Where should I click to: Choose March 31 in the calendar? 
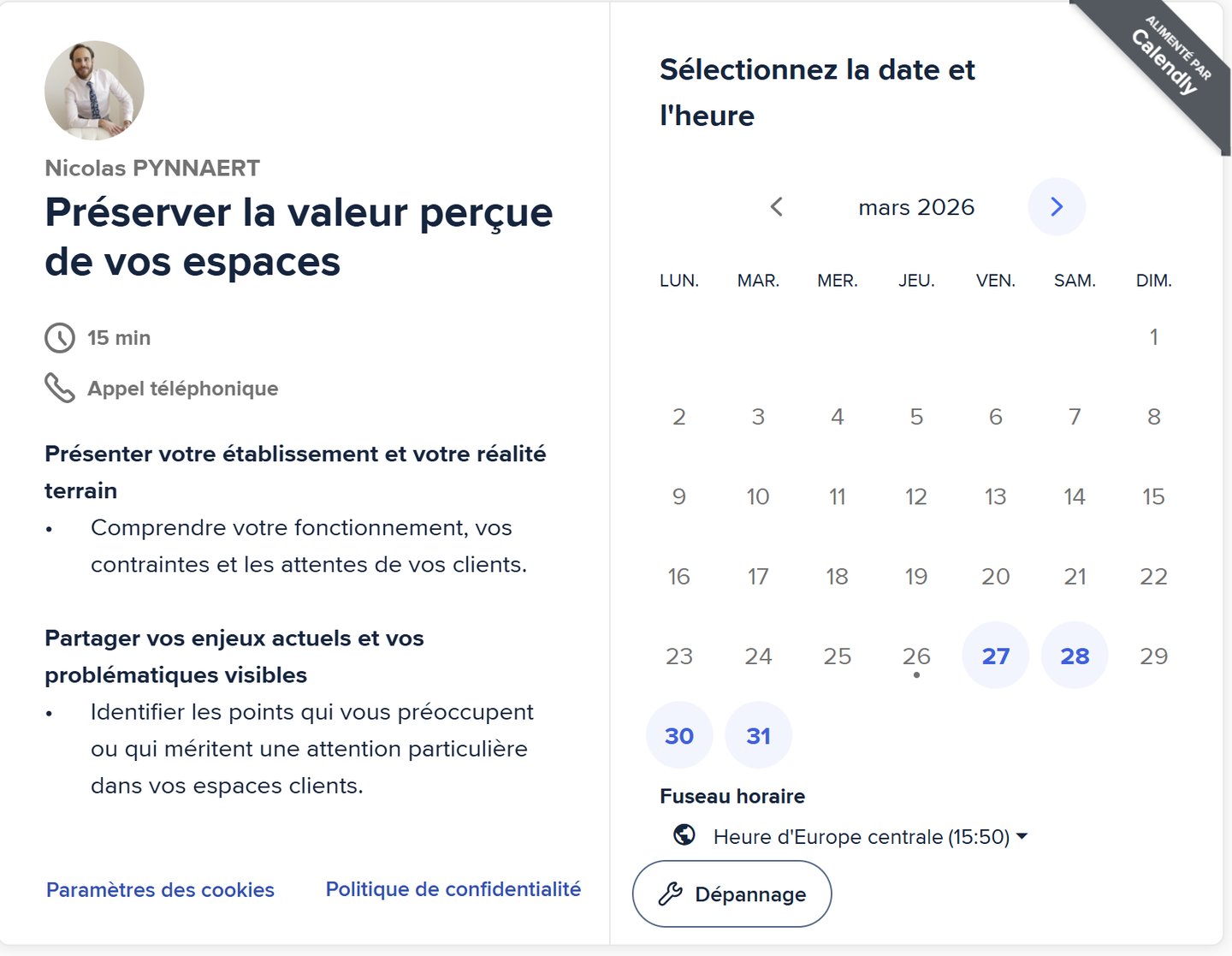tap(758, 735)
